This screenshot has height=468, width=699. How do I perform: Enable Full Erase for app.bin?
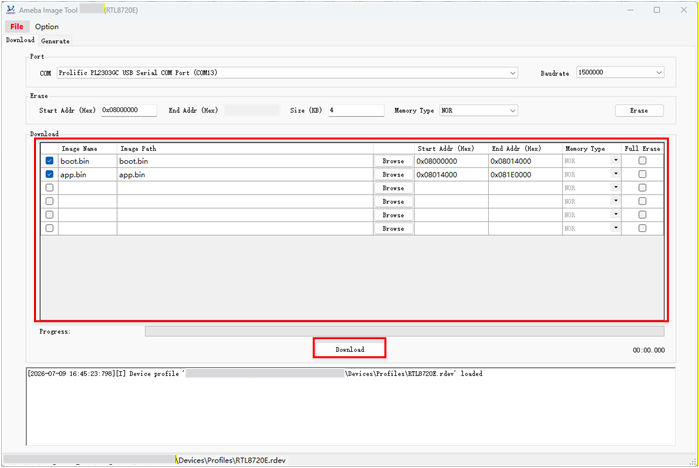(x=642, y=174)
